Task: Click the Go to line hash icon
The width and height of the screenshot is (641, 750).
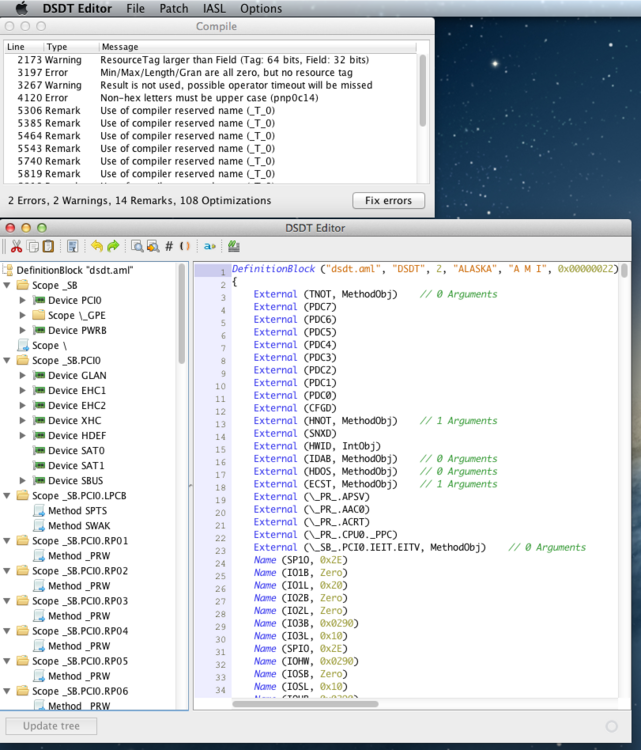Action: point(169,246)
